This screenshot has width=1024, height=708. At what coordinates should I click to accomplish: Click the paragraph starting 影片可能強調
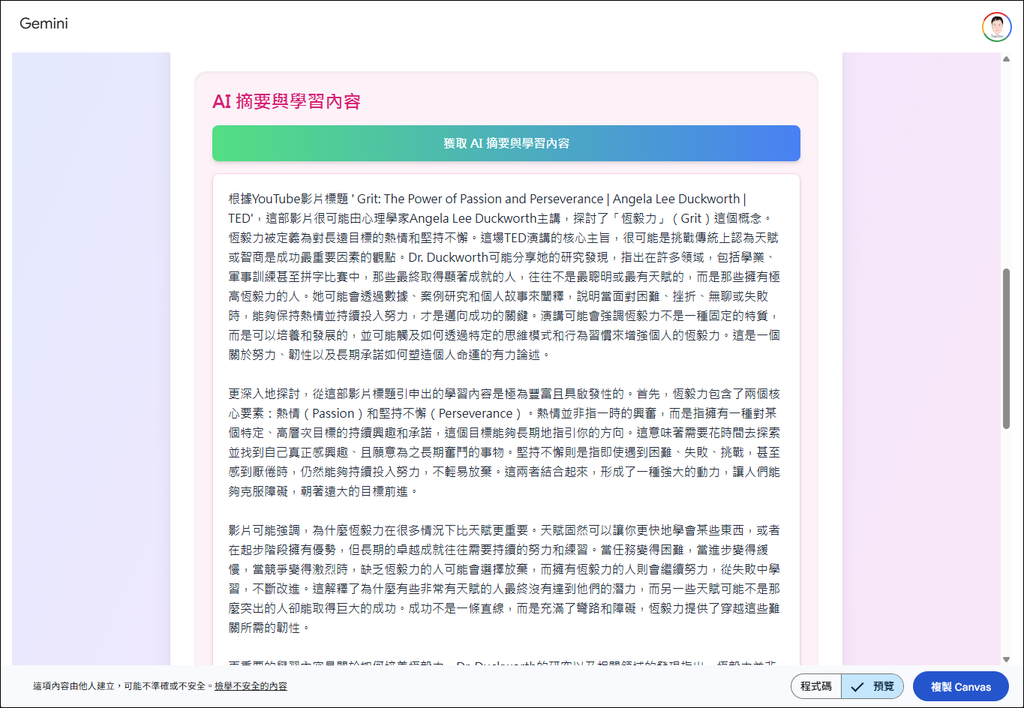click(504, 579)
